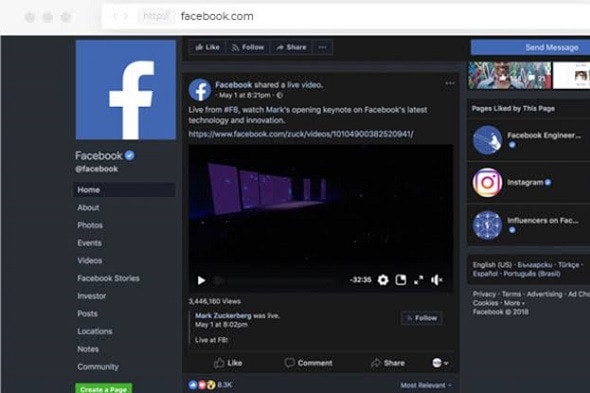The image size is (590, 393).
Task: Open Locations section in sidebar
Action: (95, 331)
